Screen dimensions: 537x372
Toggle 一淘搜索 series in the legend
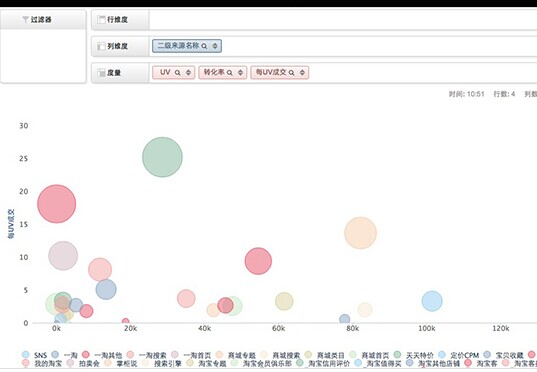pyautogui.click(x=146, y=355)
